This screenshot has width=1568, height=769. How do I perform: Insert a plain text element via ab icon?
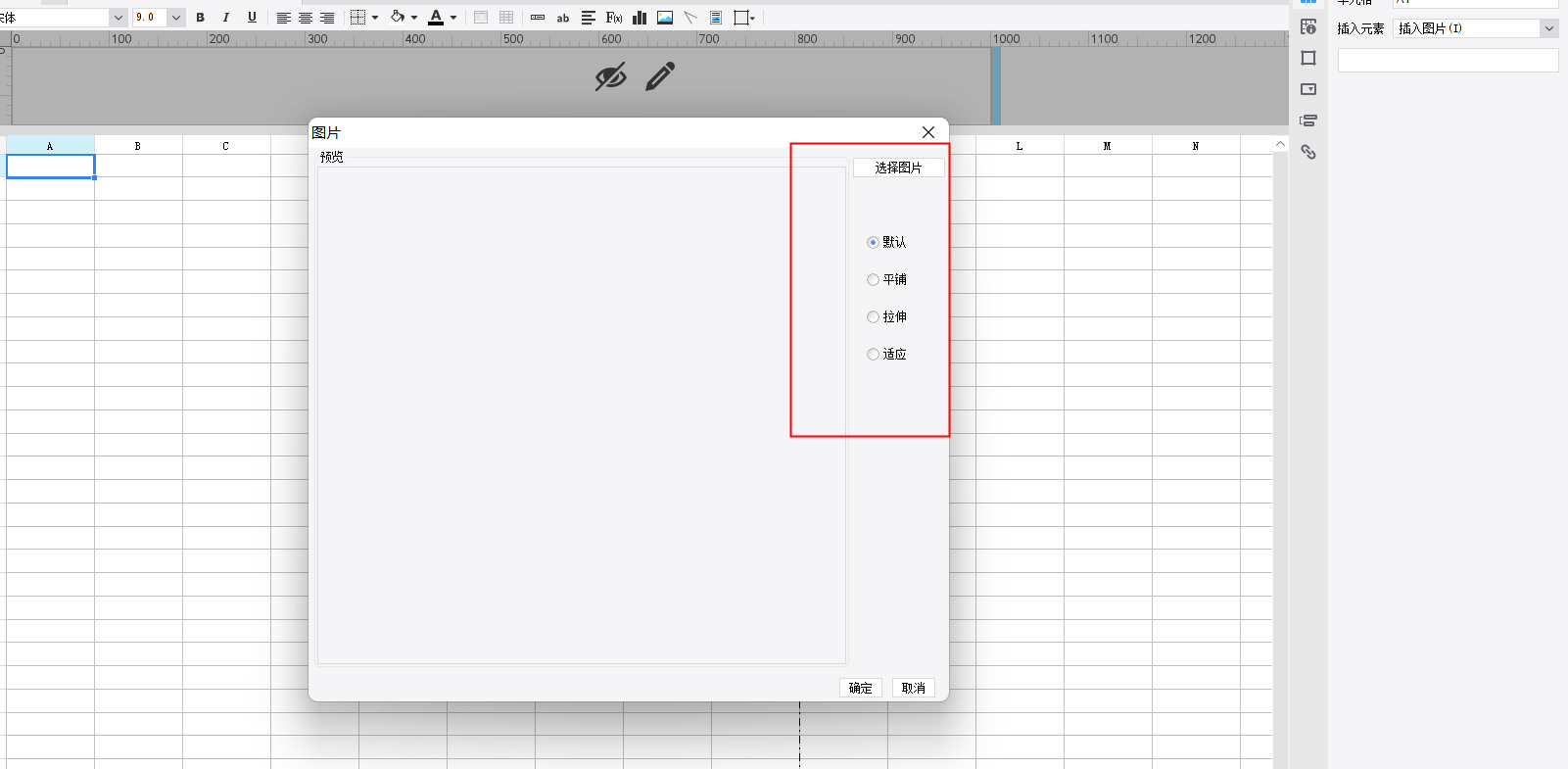[563, 18]
